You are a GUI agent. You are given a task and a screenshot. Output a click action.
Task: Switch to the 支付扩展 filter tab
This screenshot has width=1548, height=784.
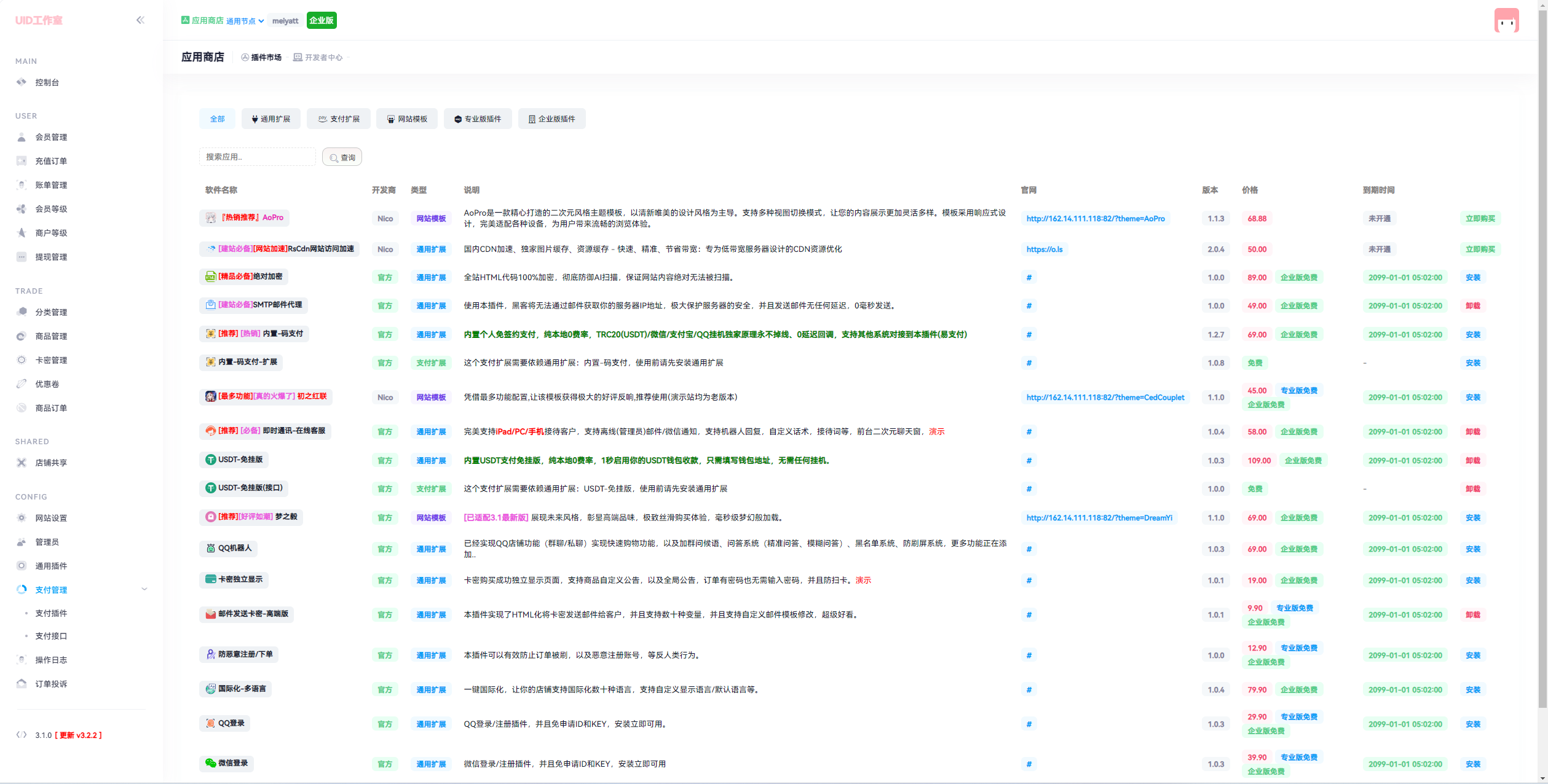(x=339, y=119)
